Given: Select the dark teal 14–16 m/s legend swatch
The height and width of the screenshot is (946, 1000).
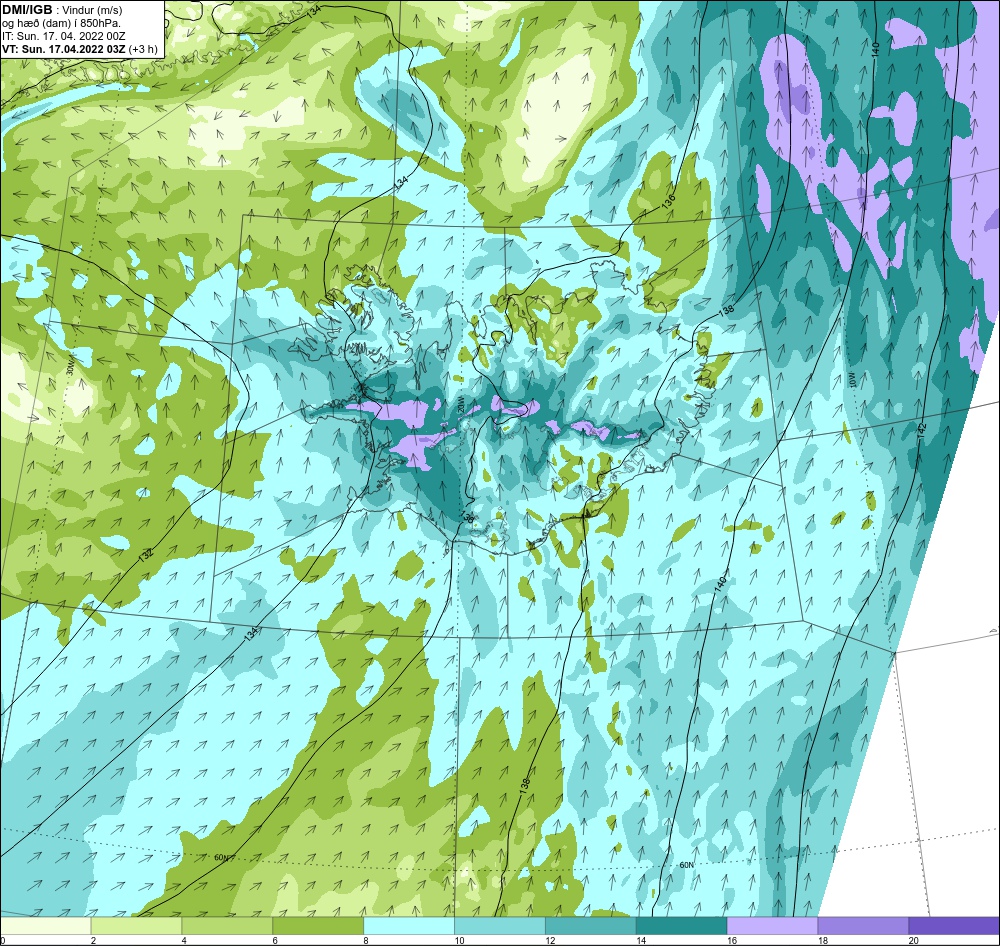Looking at the screenshot, I should coord(682,925).
